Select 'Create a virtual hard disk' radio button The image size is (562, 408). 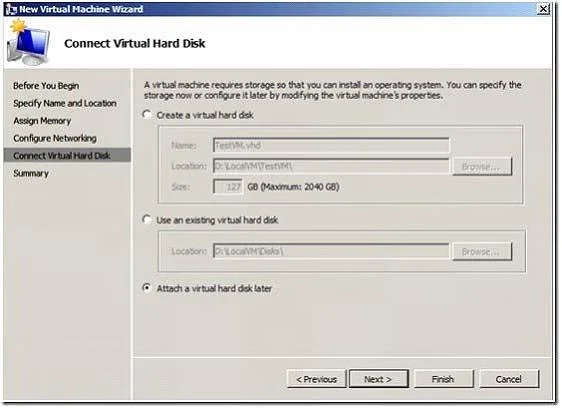click(147, 115)
